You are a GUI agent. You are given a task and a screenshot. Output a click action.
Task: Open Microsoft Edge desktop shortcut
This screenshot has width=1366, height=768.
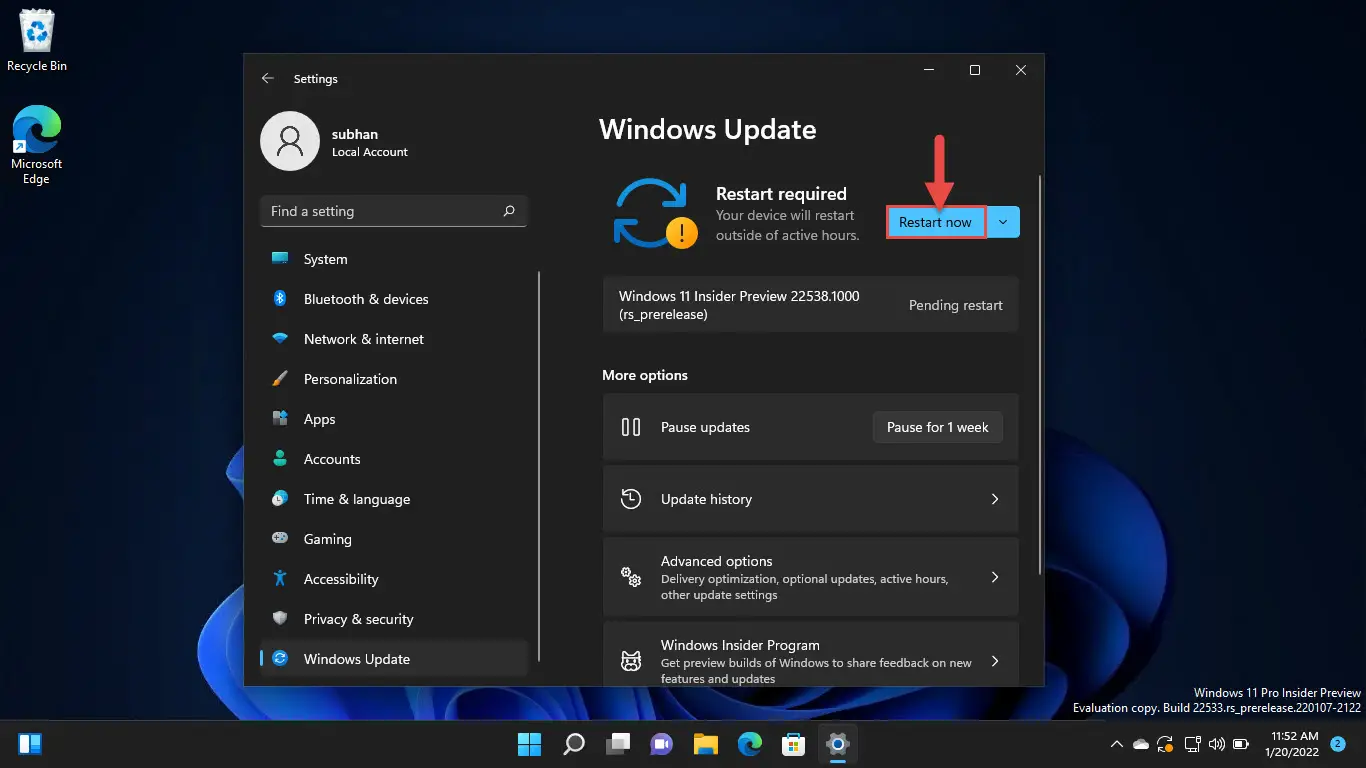click(x=37, y=146)
